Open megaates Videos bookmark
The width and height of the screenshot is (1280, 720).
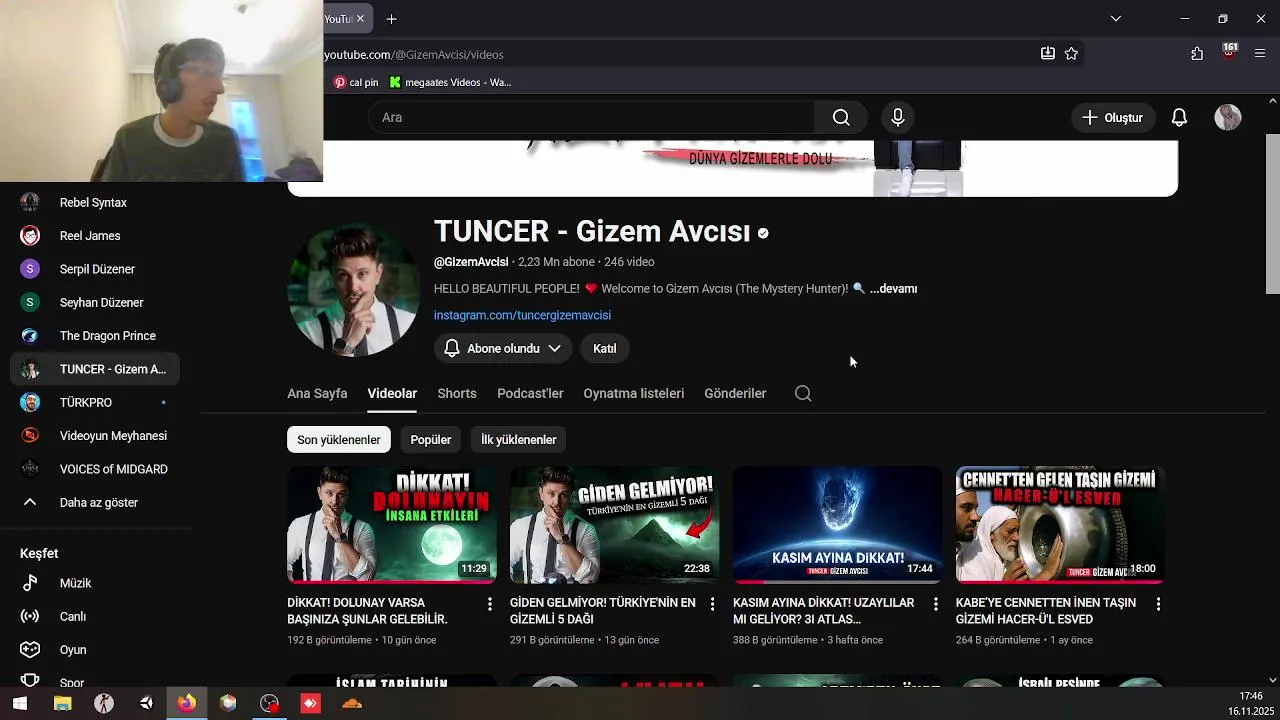coord(450,82)
